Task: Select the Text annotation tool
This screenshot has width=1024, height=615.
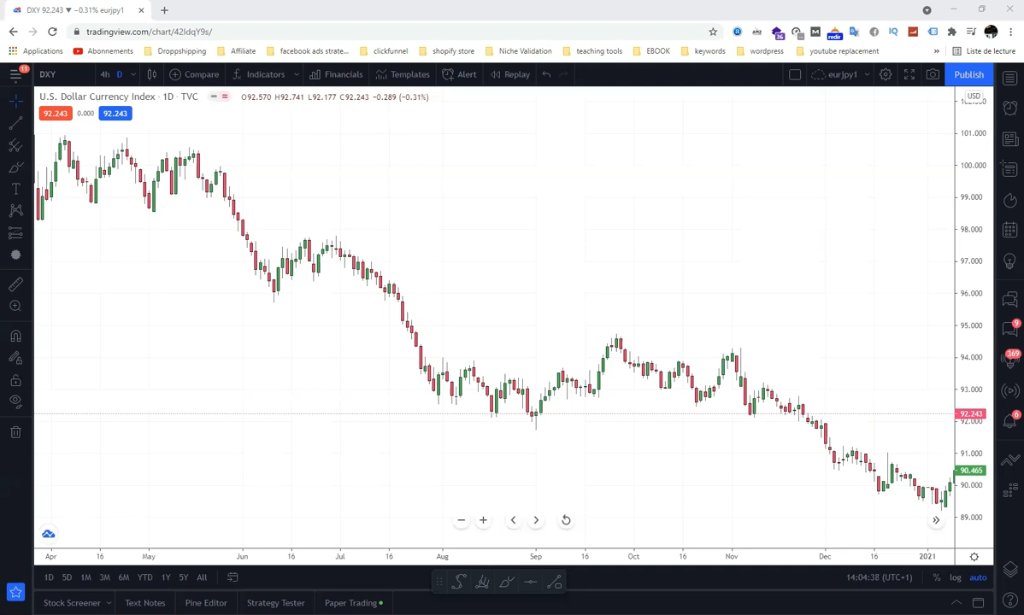Action: [x=16, y=189]
